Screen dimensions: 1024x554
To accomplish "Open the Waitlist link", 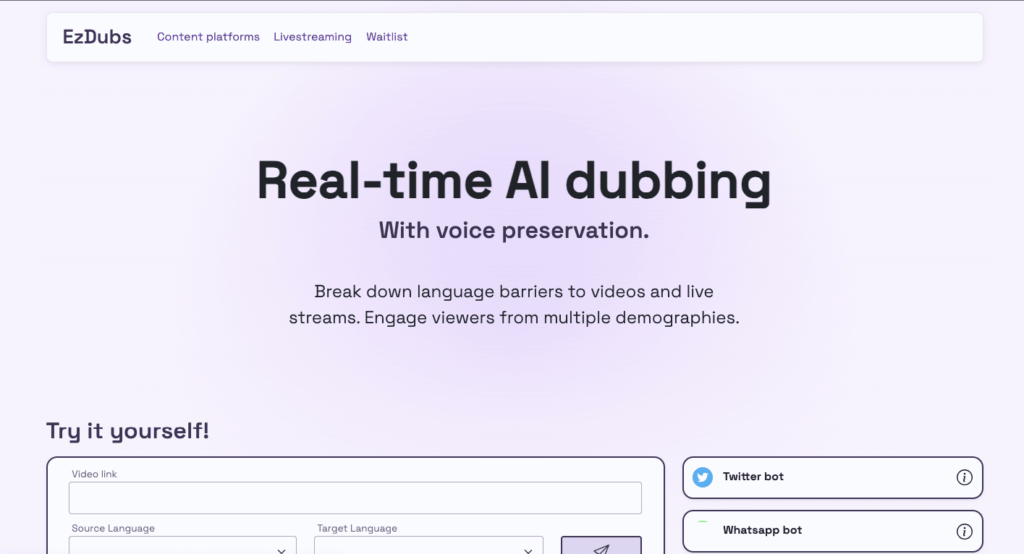I will [387, 37].
